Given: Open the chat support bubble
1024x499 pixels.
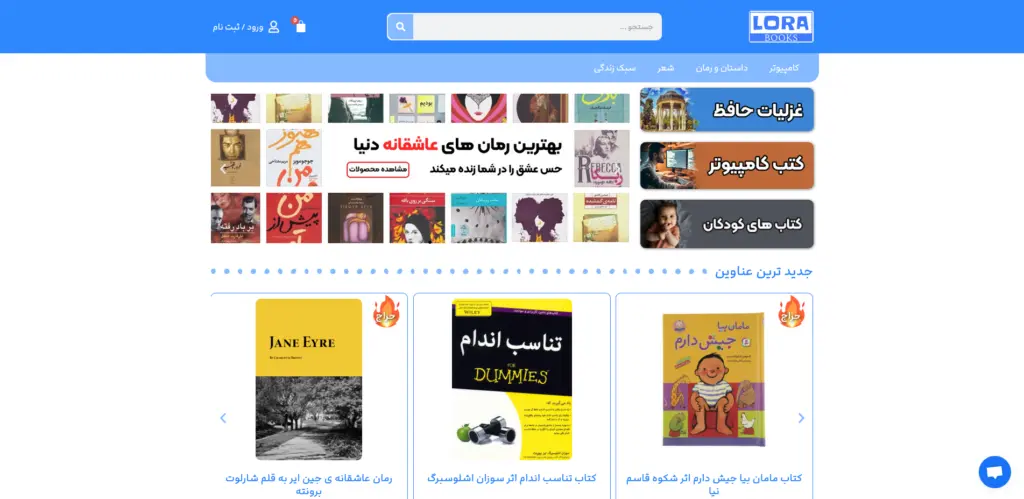Looking at the screenshot, I should [994, 472].
